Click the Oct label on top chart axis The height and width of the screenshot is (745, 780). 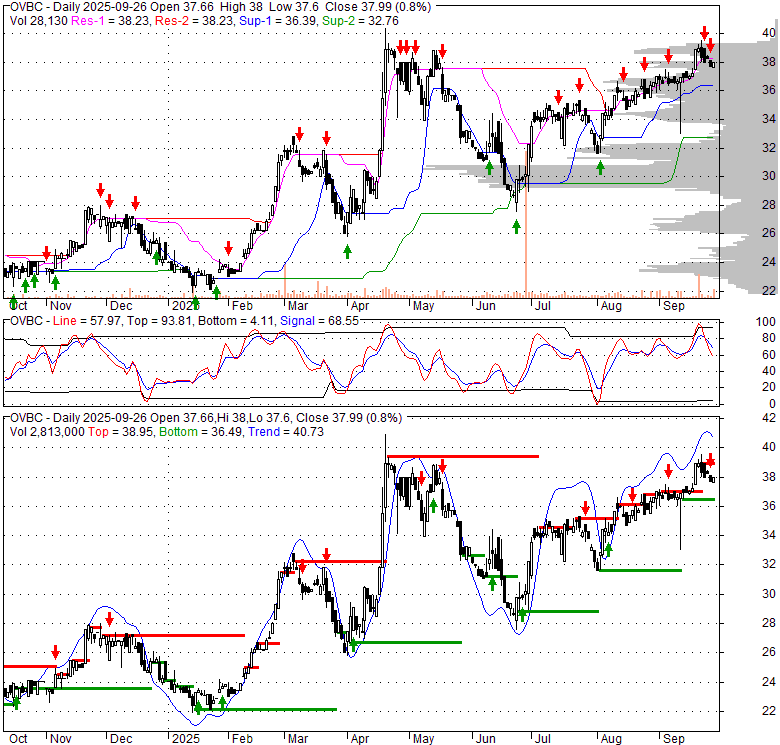(x=18, y=306)
